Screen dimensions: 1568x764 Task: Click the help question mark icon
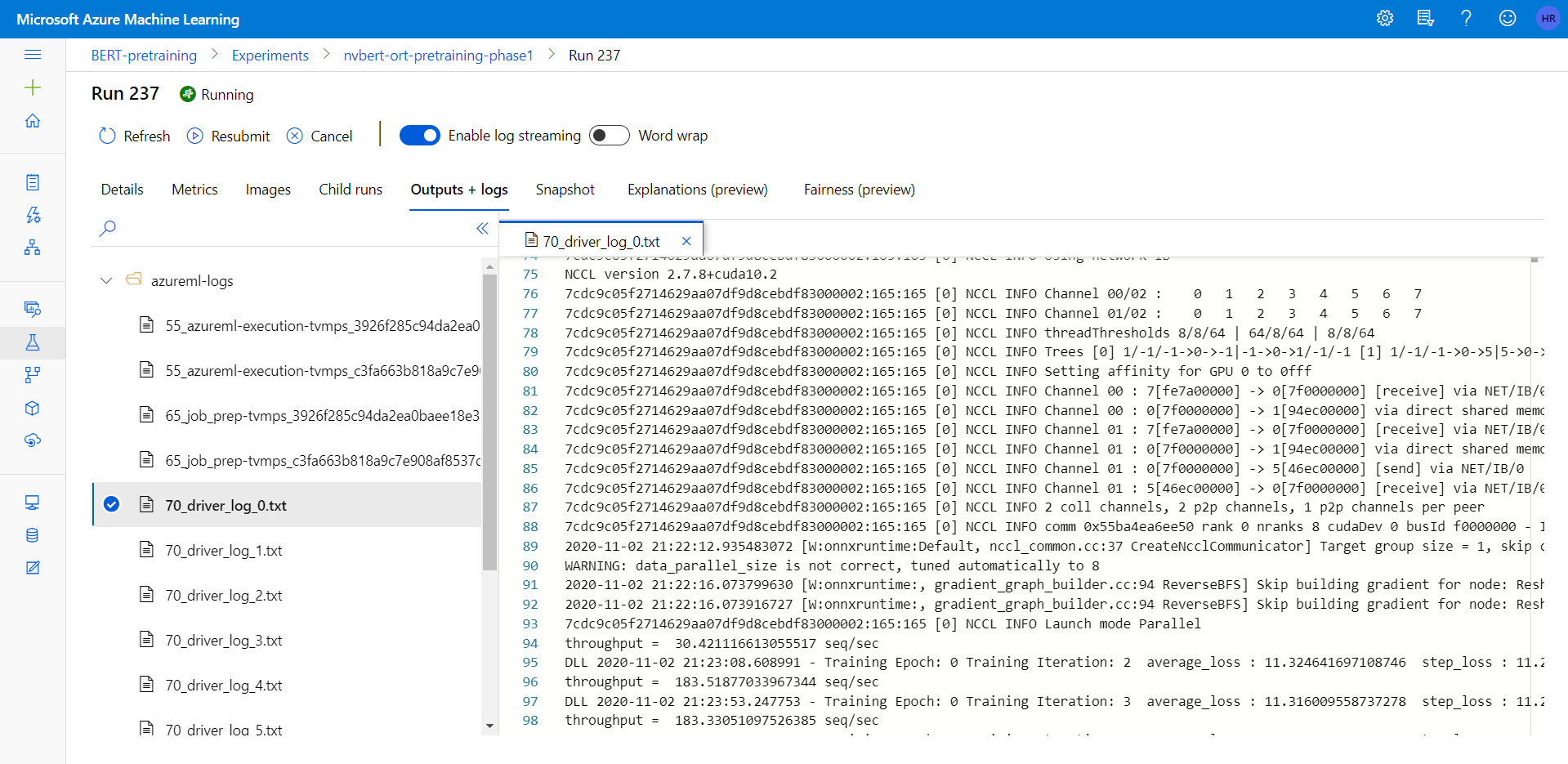[x=1466, y=18]
